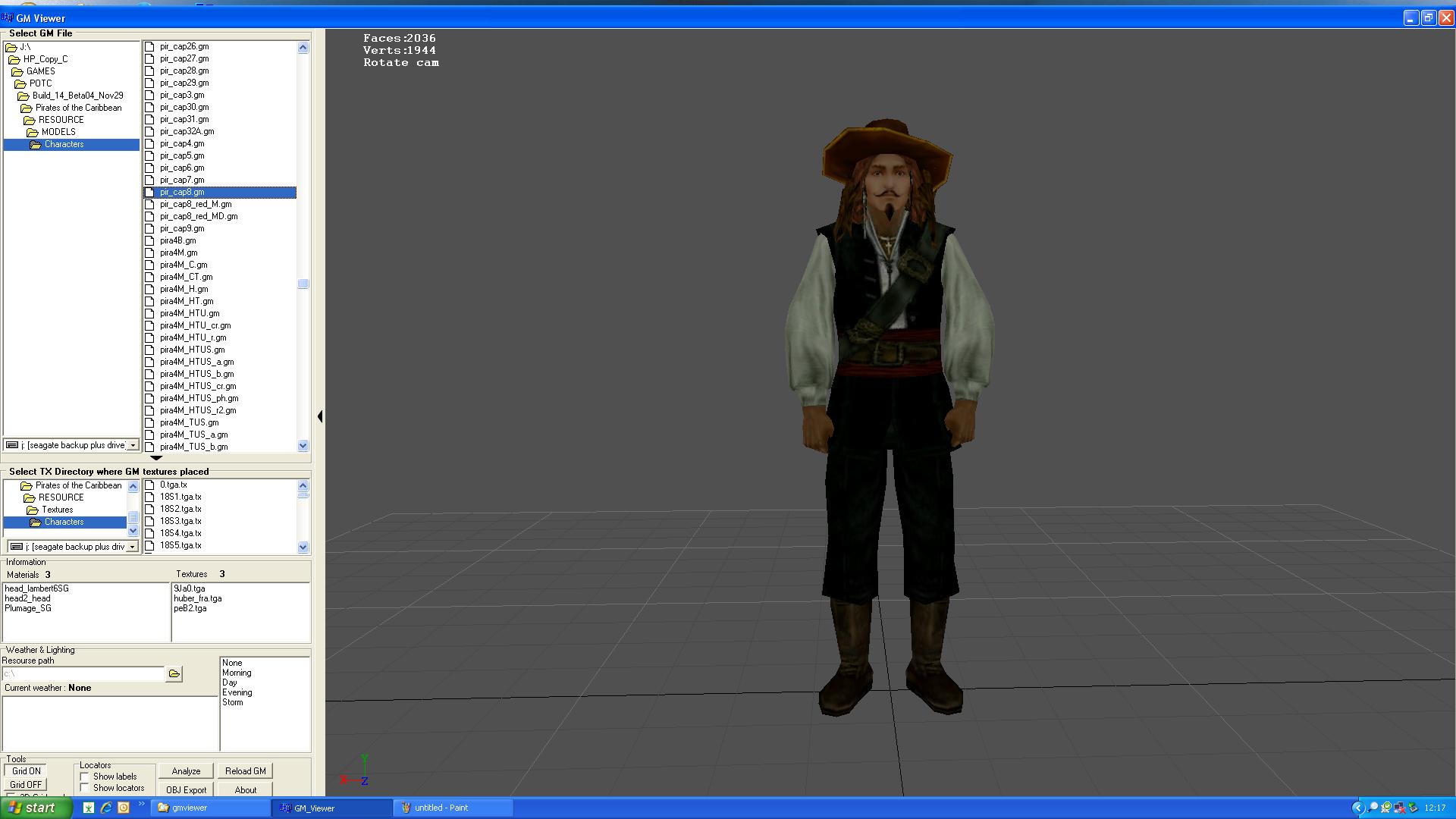
Task: Click the Analyze button
Action: (186, 771)
